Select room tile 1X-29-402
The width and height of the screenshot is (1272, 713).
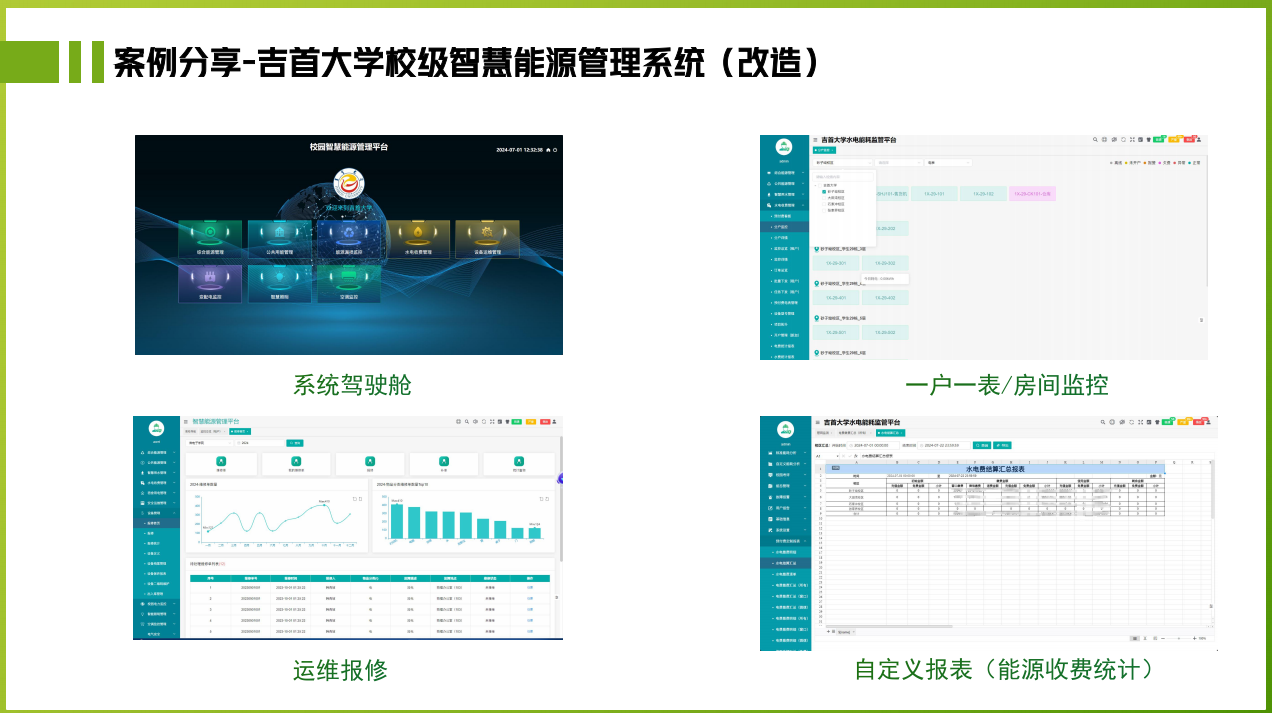885,298
